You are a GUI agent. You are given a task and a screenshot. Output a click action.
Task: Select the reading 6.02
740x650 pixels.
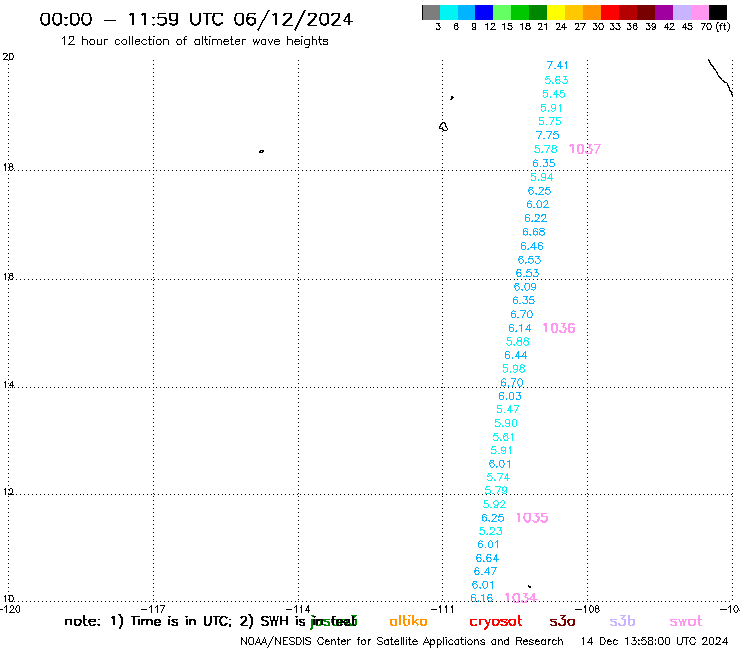538,204
